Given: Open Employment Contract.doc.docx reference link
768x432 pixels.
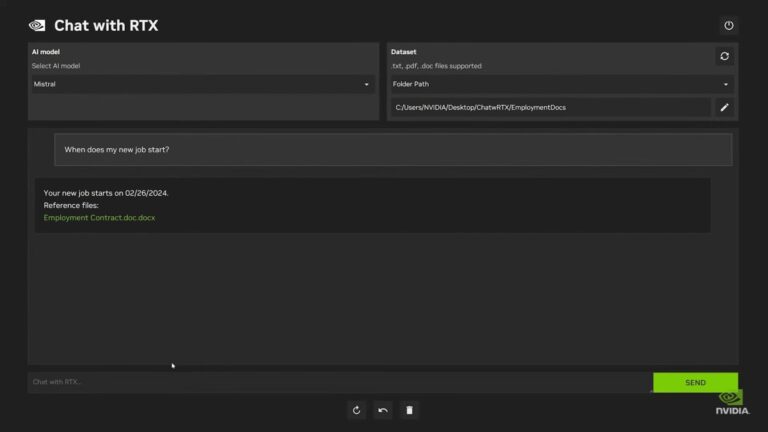Looking at the screenshot, I should [x=99, y=217].
